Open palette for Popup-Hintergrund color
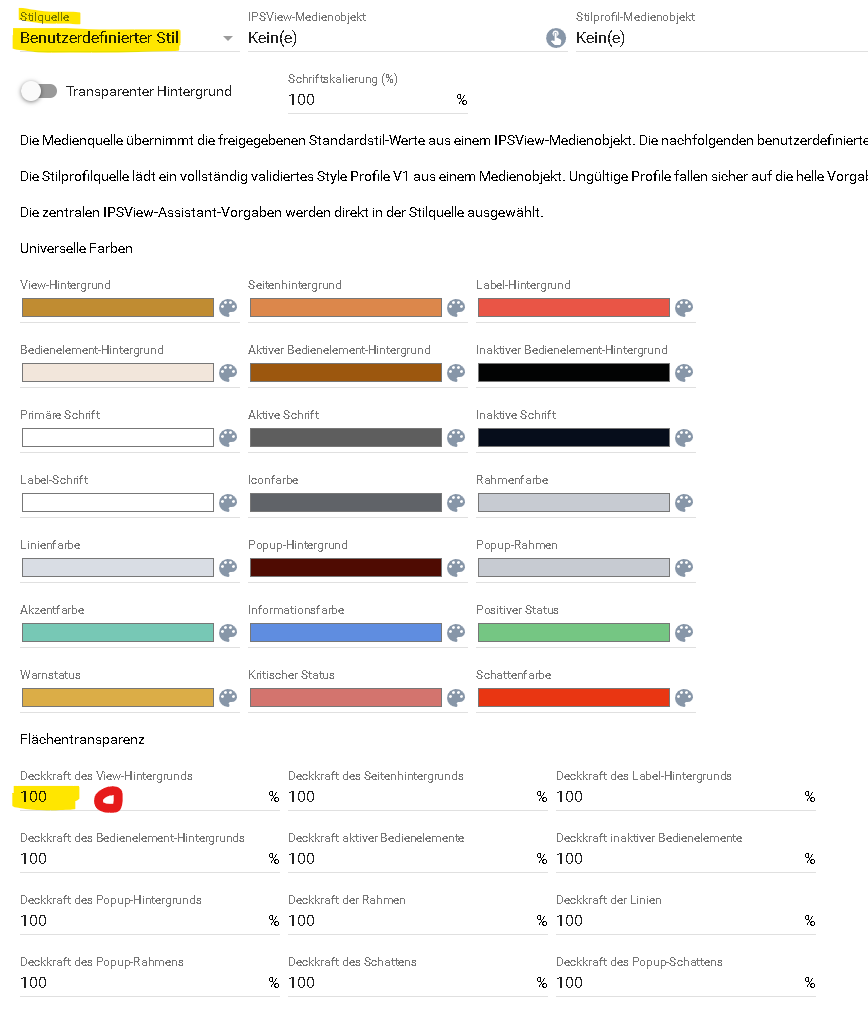 pyautogui.click(x=456, y=568)
